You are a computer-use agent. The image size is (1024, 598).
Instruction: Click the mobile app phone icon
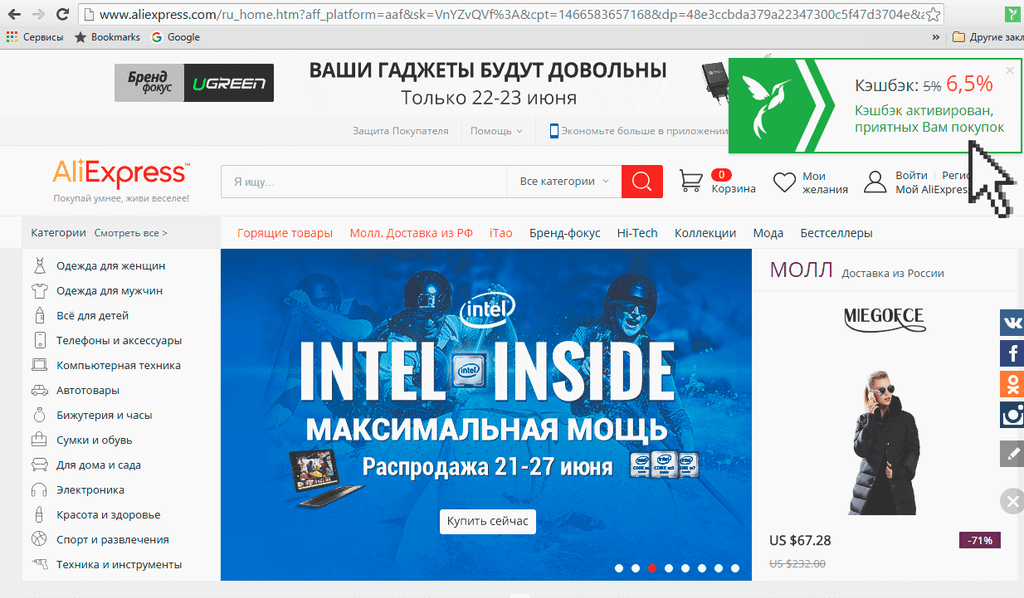coord(554,131)
